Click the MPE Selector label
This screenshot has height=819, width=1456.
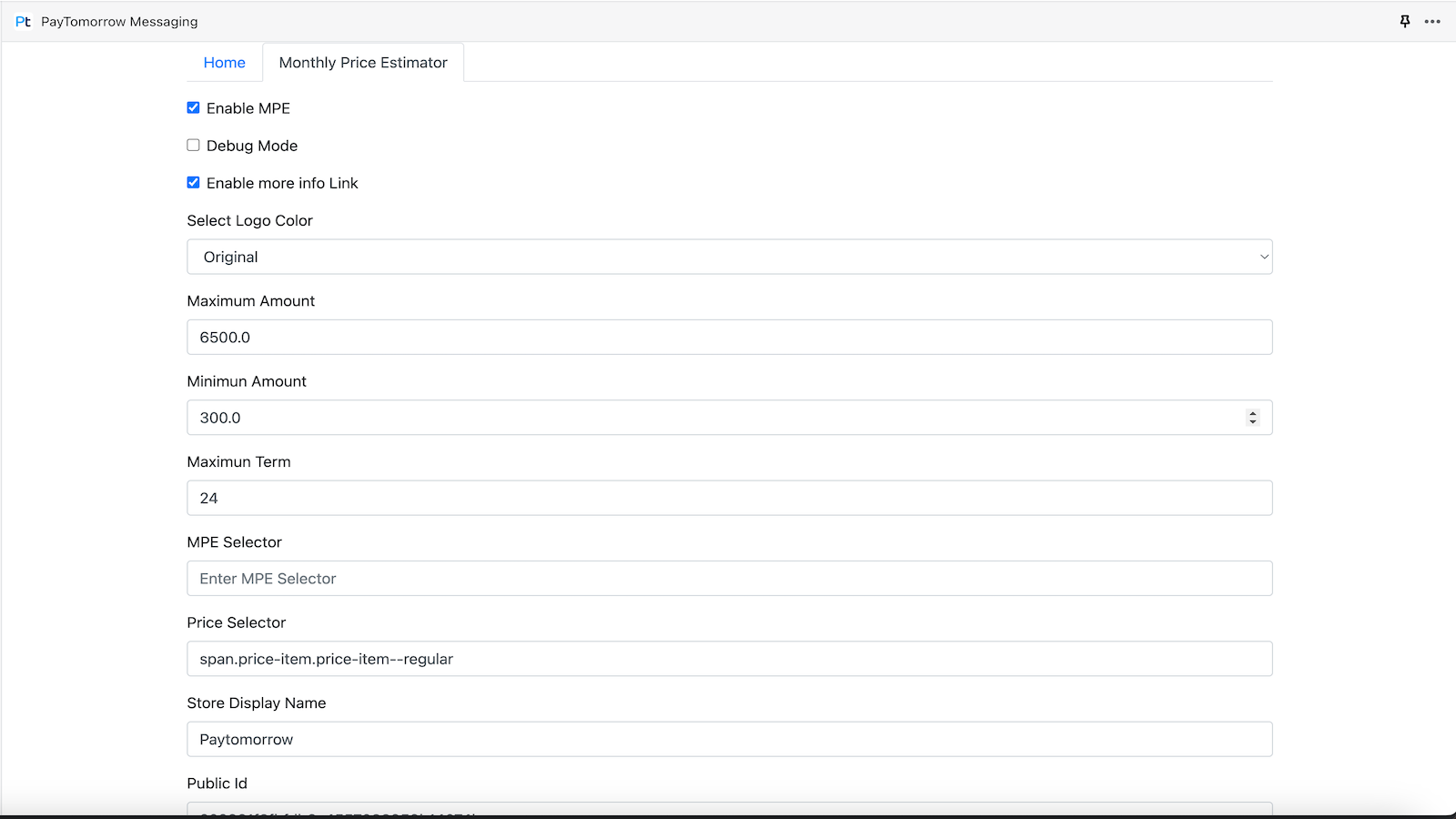(x=235, y=542)
